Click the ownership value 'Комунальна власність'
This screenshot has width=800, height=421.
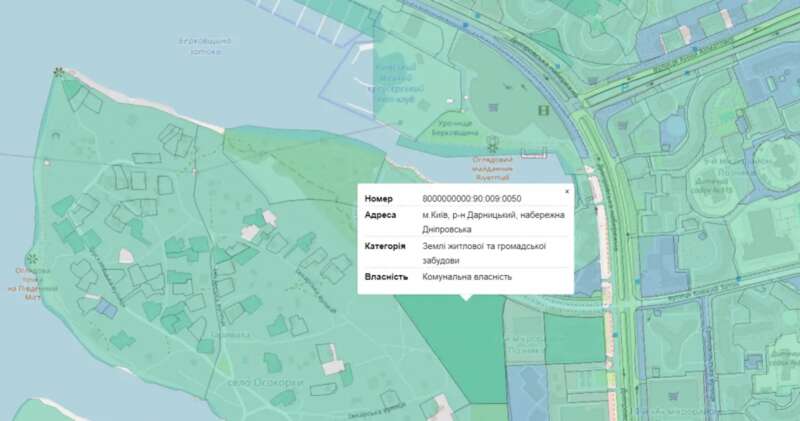pos(466,276)
